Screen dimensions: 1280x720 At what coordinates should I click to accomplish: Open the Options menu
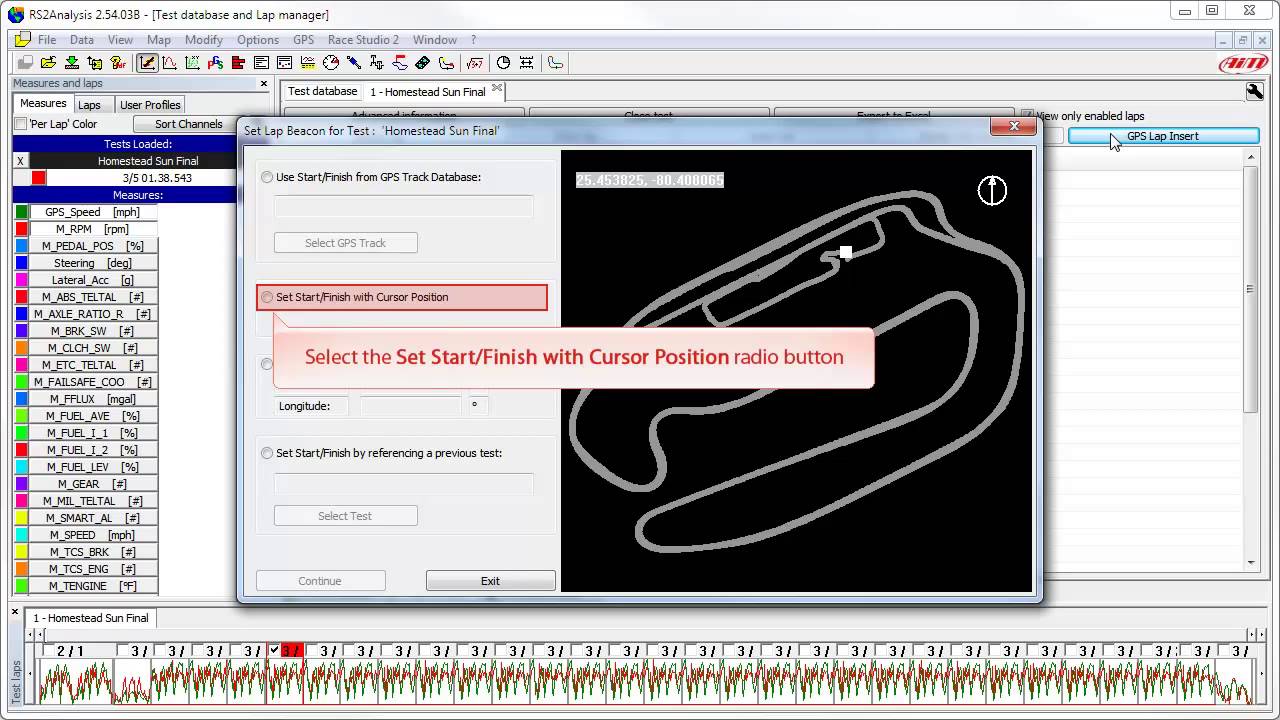coord(258,40)
